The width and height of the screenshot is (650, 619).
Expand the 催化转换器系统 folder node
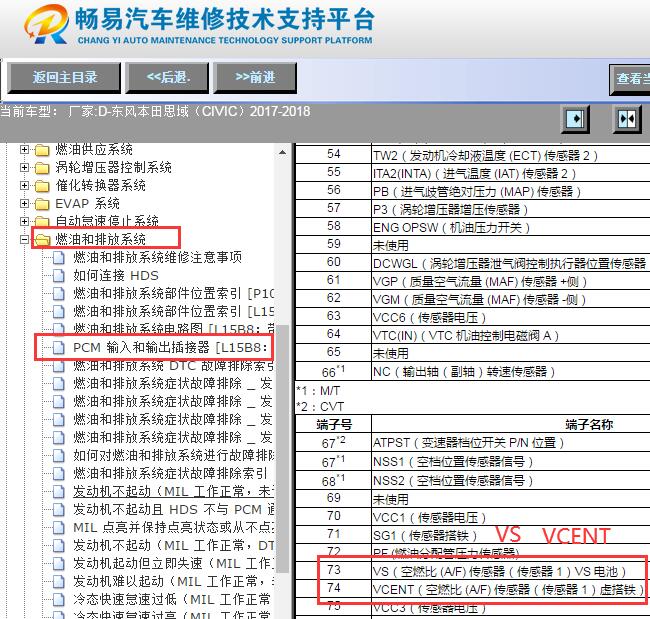coord(24,185)
